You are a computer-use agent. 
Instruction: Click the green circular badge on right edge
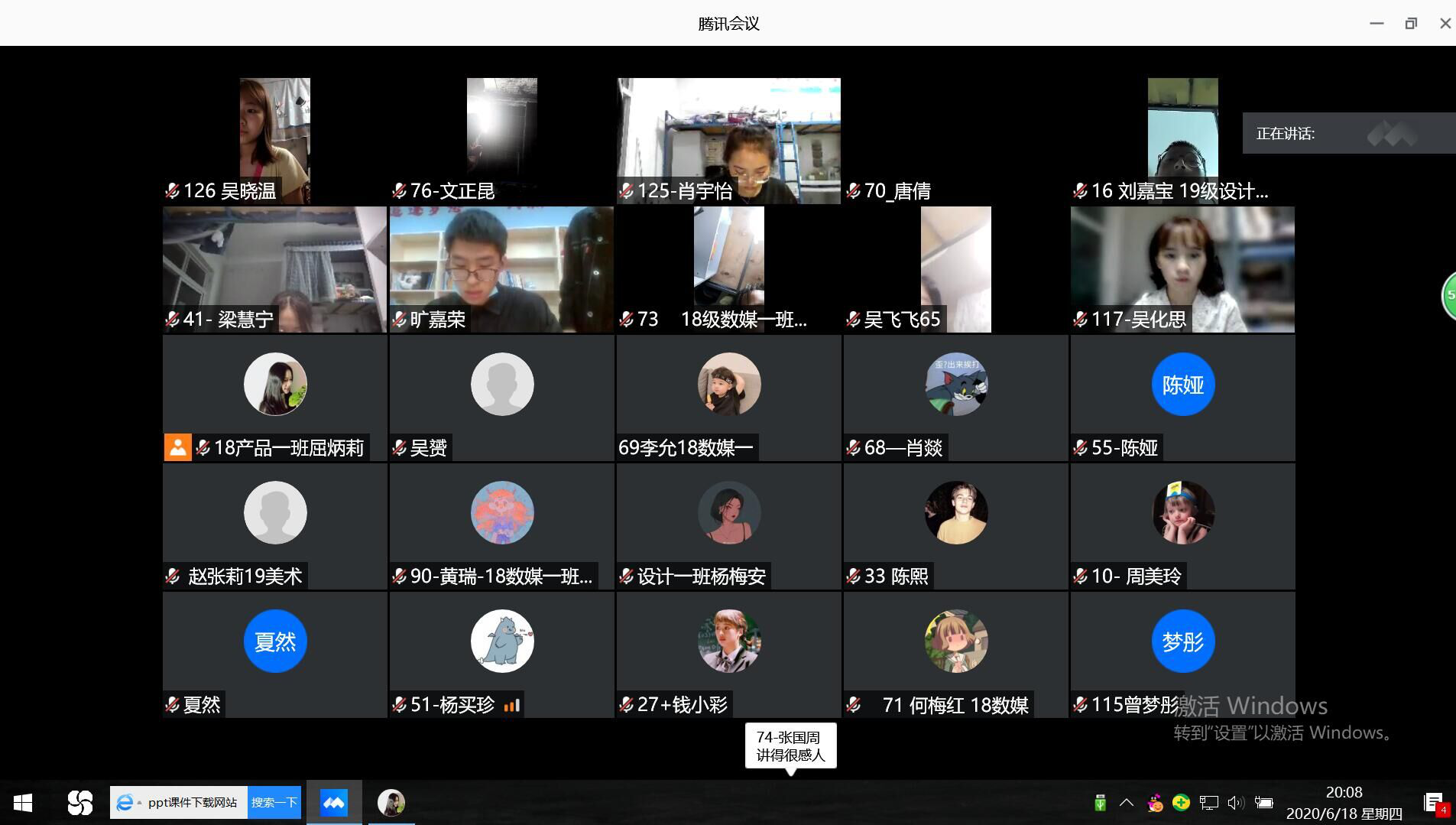(x=1448, y=295)
